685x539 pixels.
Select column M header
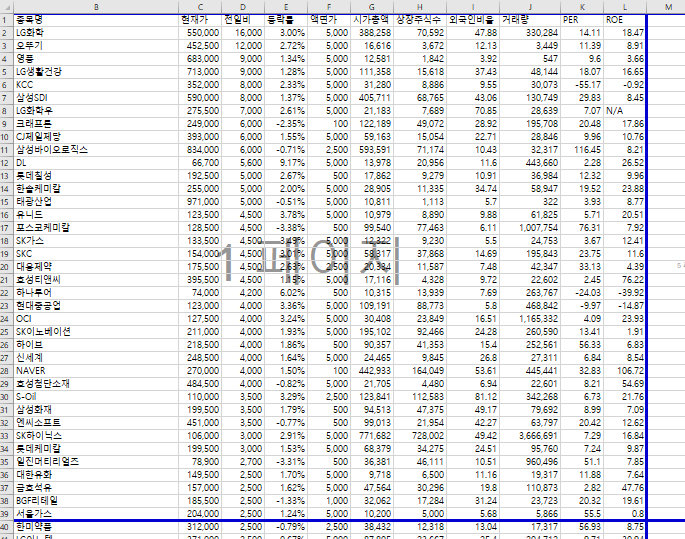pos(668,7)
